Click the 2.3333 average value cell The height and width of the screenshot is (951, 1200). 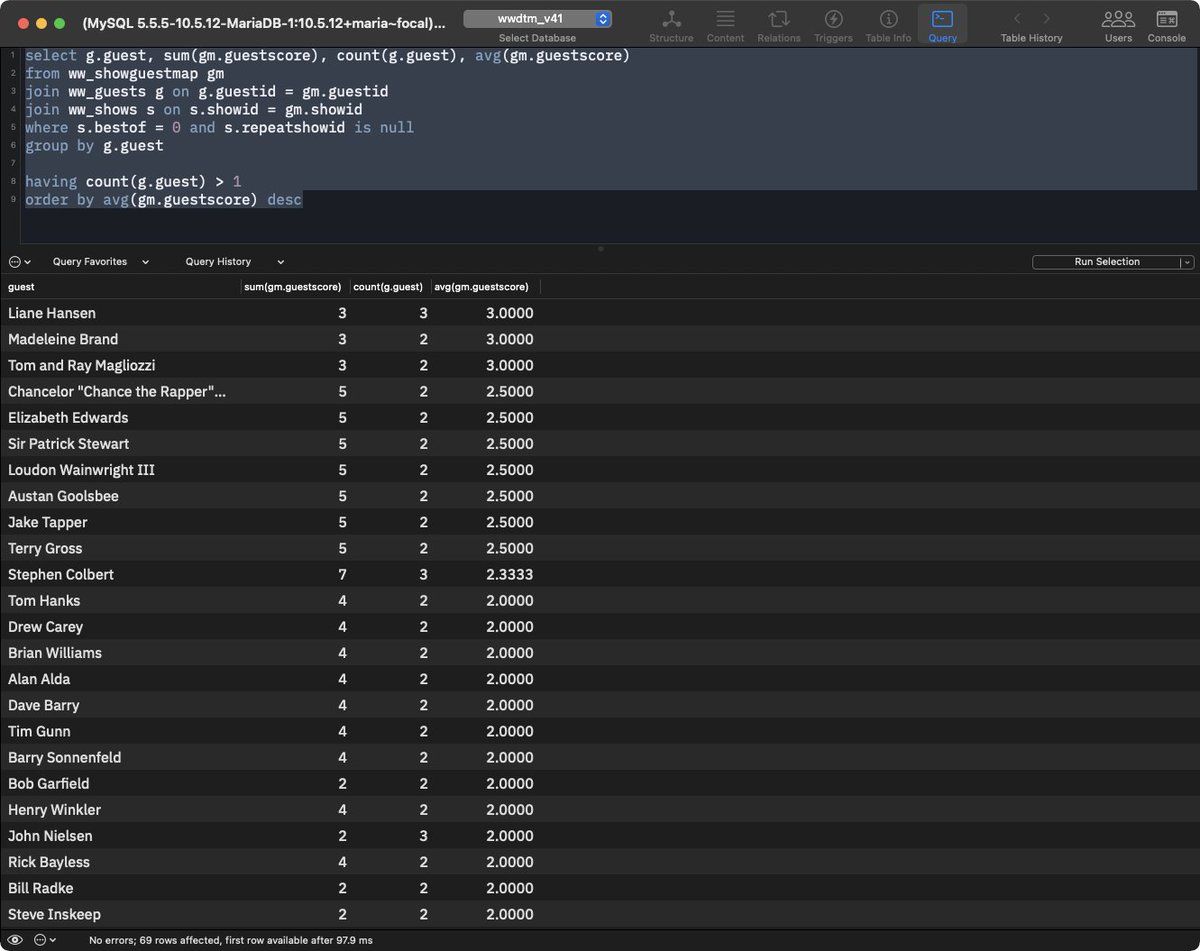[x=510, y=574]
